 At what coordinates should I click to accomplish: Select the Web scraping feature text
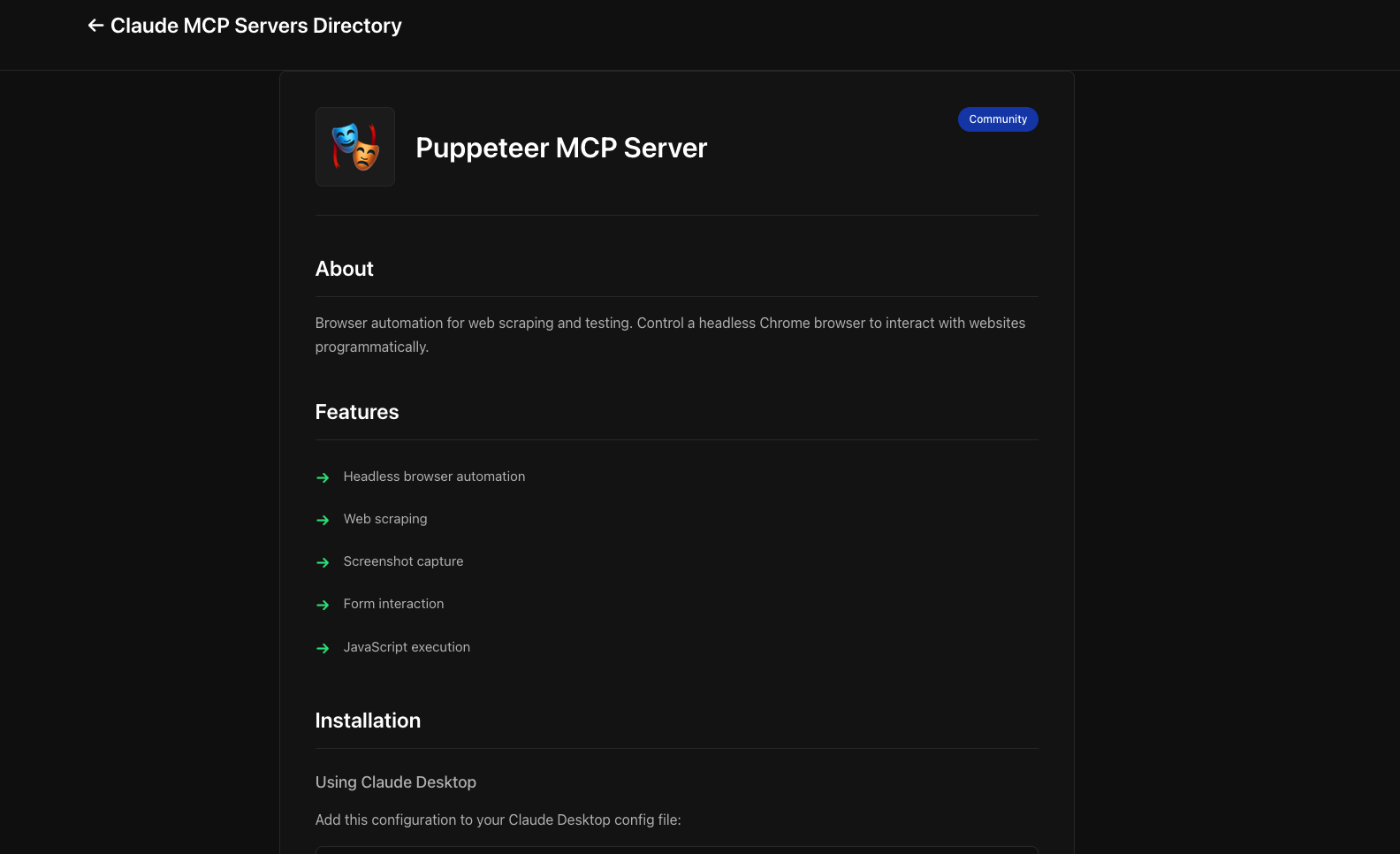(x=385, y=519)
